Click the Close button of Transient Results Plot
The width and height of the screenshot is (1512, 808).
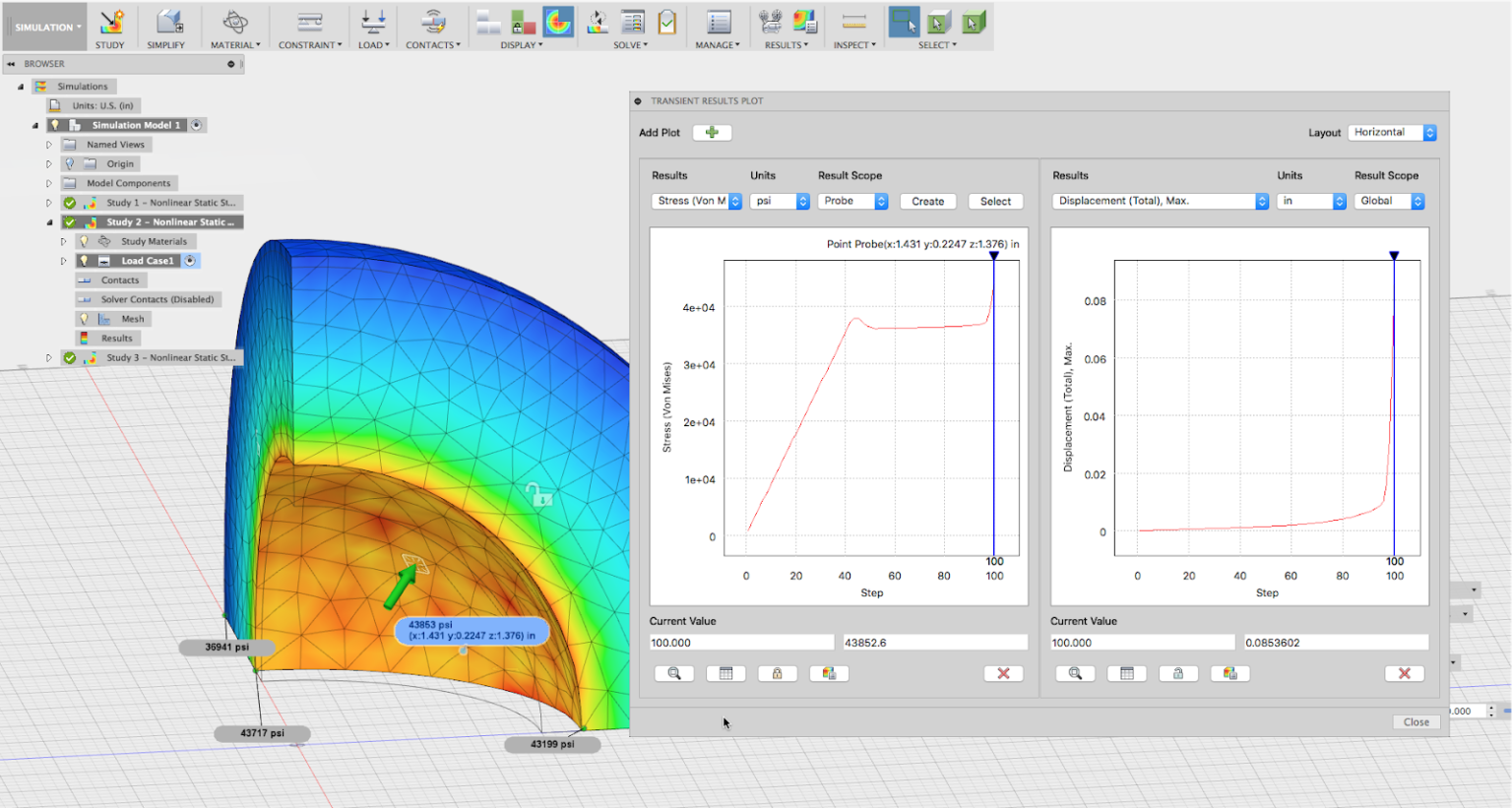pyautogui.click(x=1416, y=721)
